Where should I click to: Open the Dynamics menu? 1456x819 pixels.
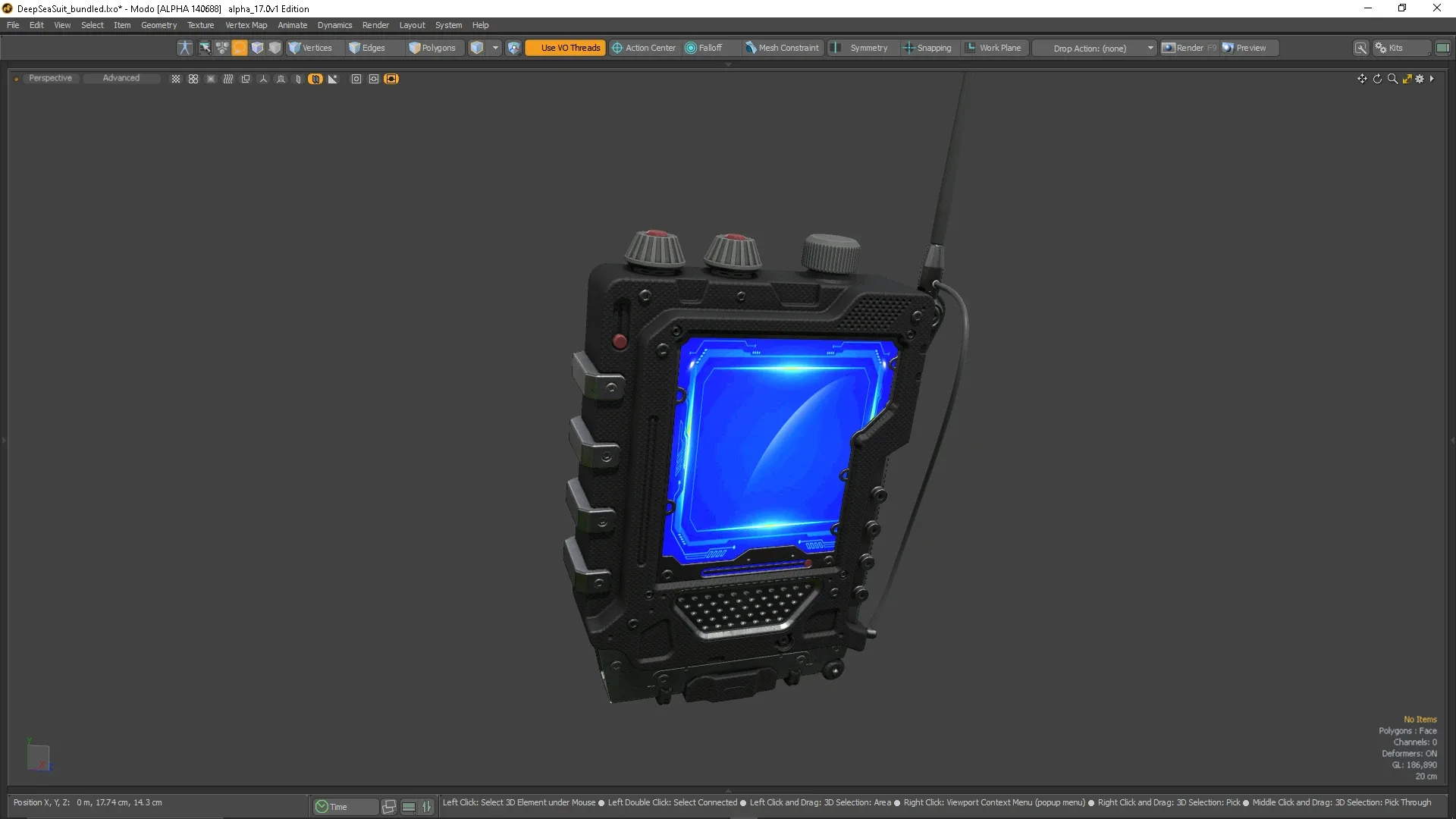click(x=334, y=25)
